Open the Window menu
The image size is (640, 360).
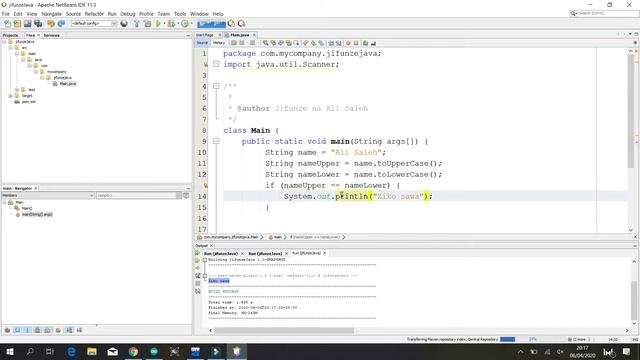click(x=199, y=14)
